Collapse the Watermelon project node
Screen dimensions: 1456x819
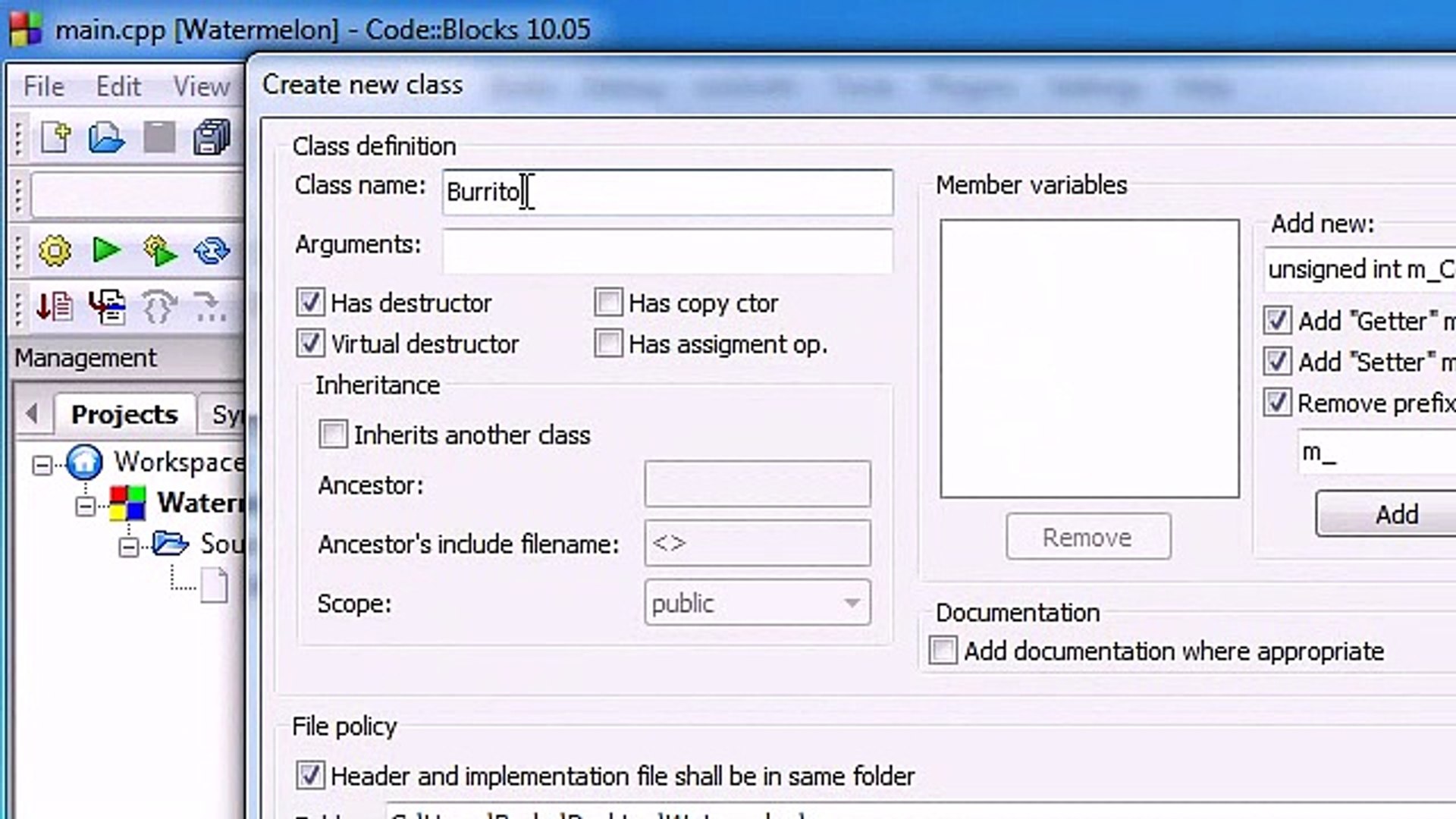click(86, 505)
